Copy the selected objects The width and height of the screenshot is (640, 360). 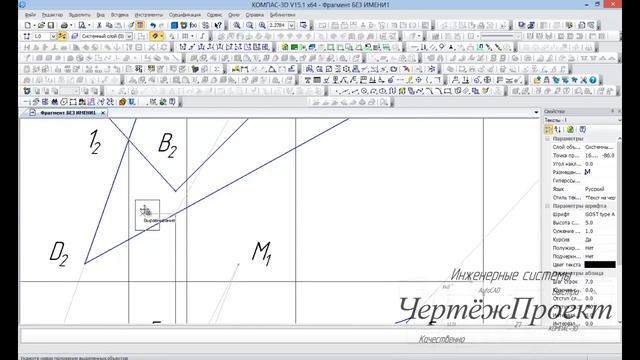[109, 25]
